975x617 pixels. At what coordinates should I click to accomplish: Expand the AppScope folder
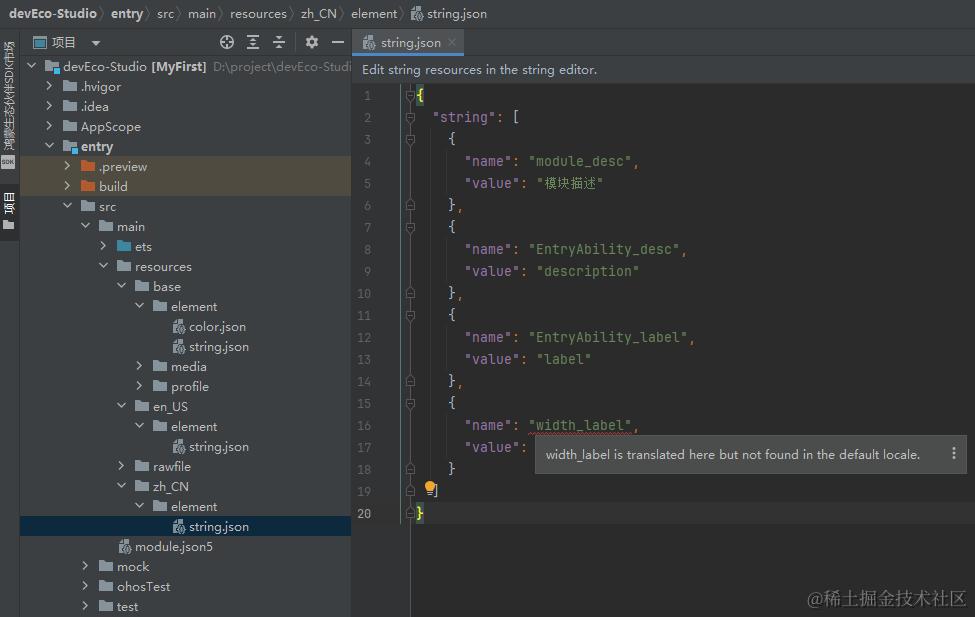[50, 126]
